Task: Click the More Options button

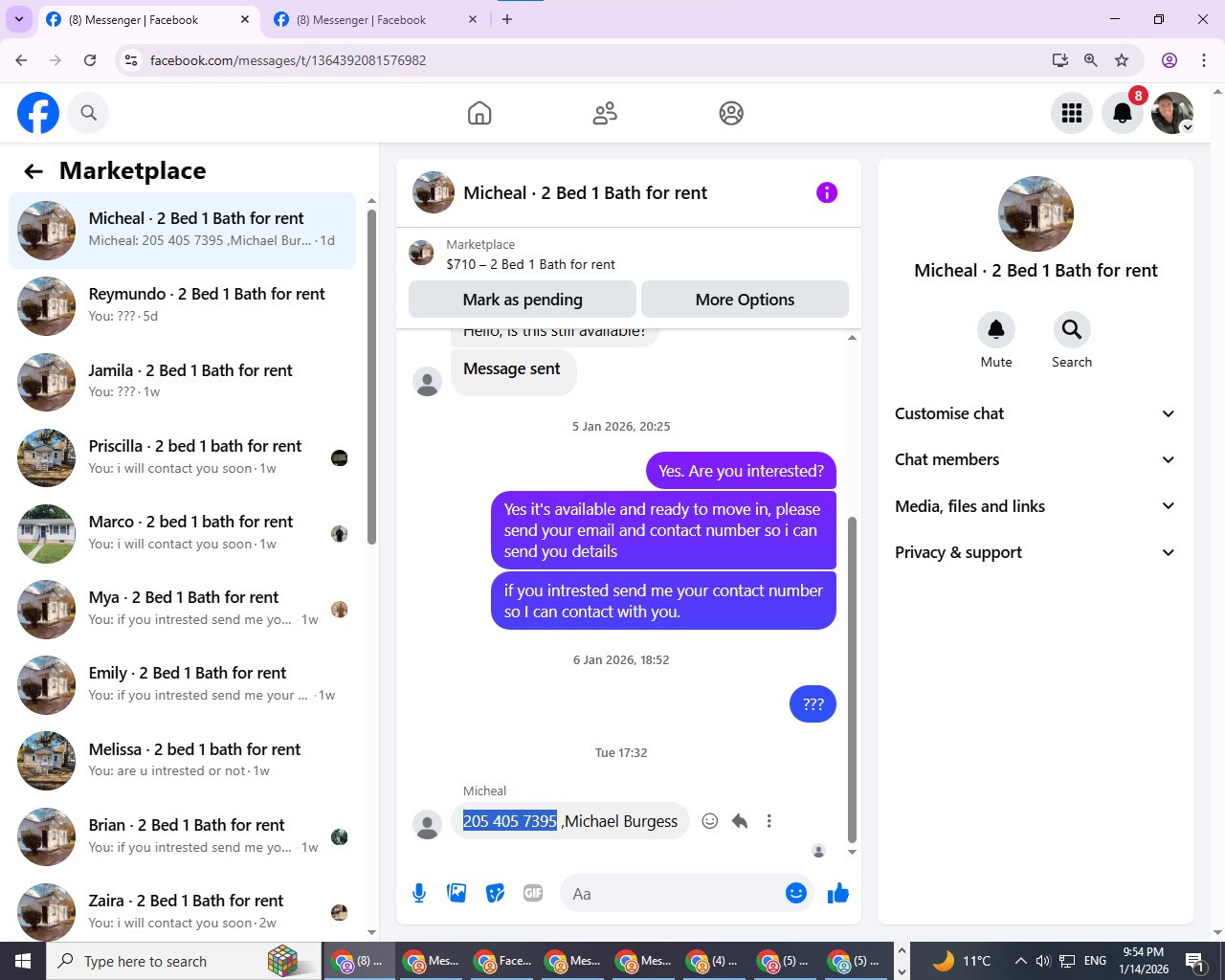Action: (x=745, y=300)
